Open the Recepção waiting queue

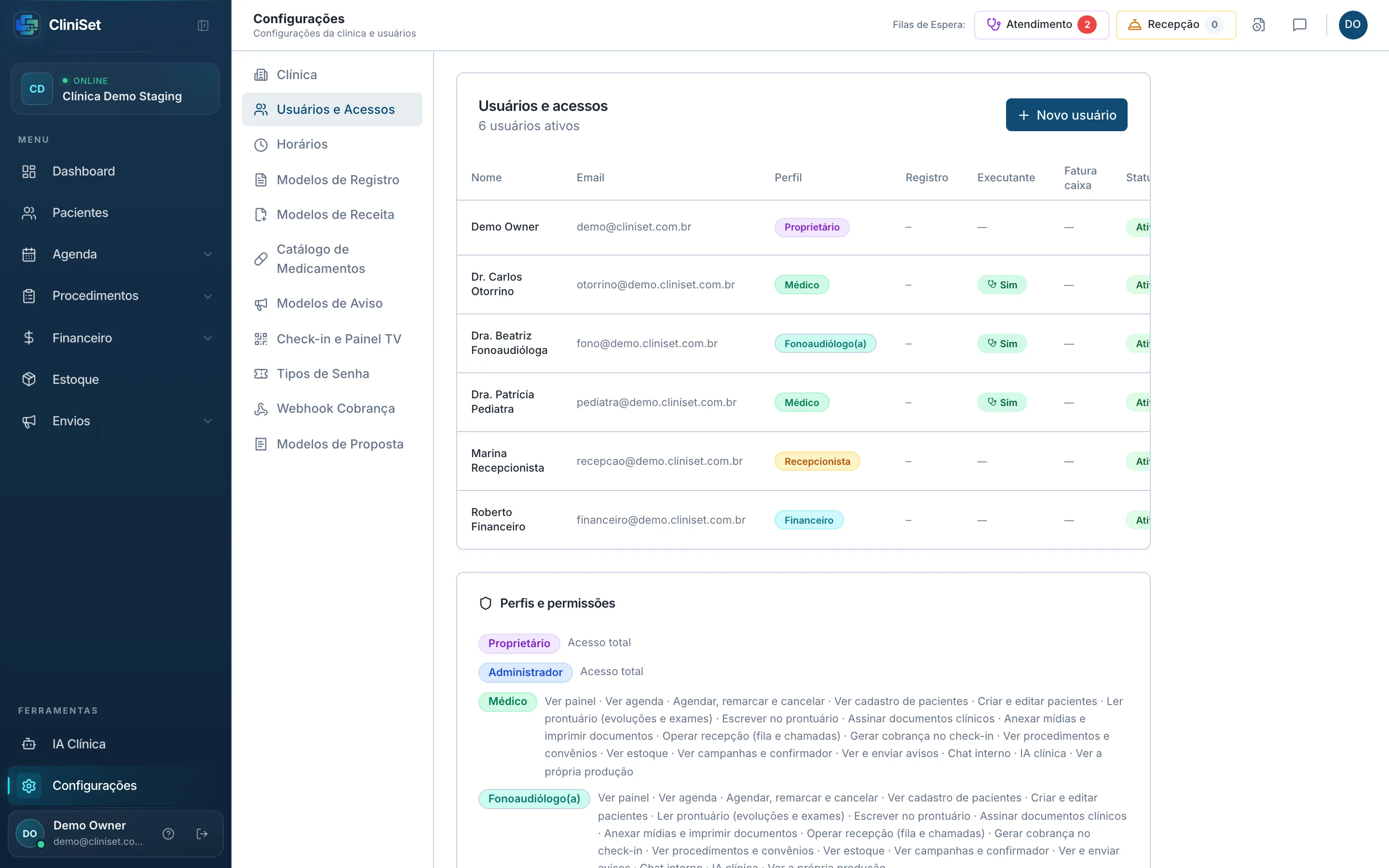click(1175, 25)
